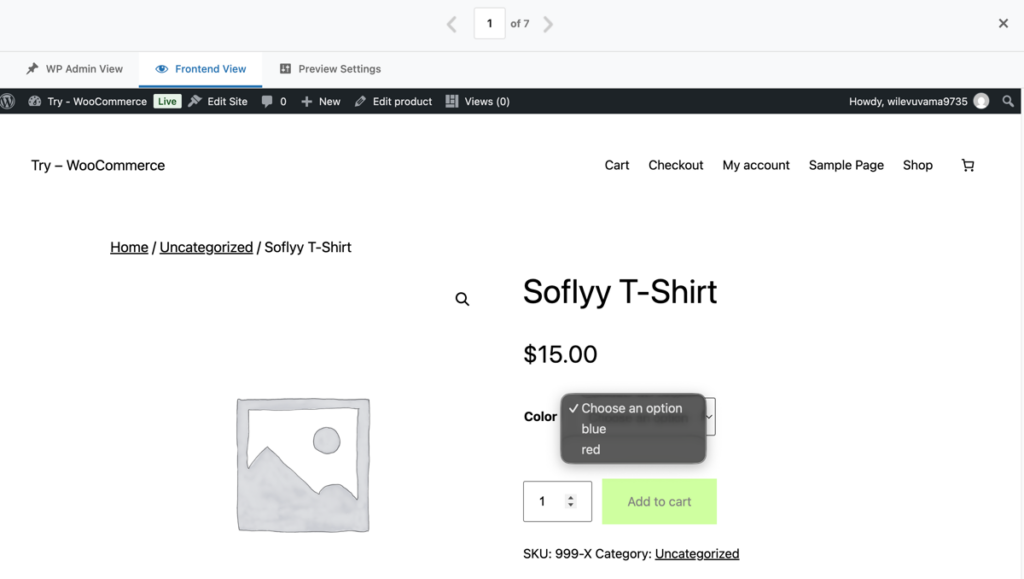Open Views (0) in admin bar
Image resolution: width=1024 pixels, height=579 pixels.
(477, 101)
